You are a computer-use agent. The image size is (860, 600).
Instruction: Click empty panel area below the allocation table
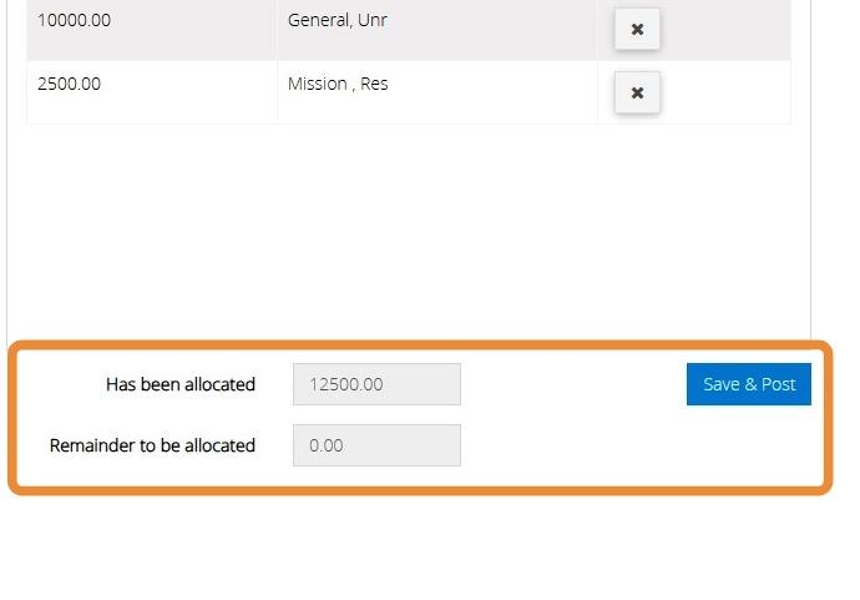(400, 230)
